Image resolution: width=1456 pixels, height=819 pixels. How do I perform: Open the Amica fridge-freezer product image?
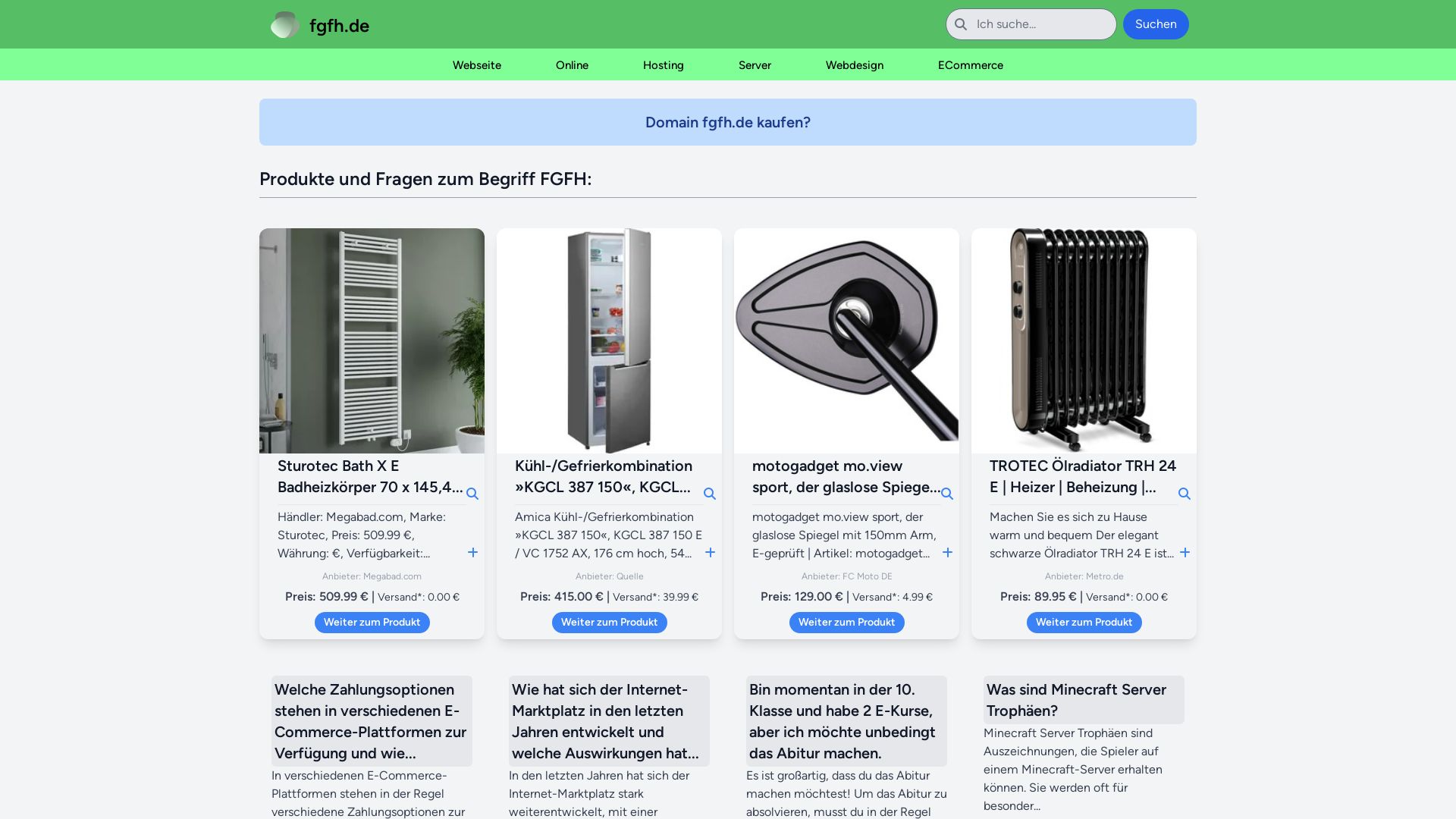click(x=609, y=340)
